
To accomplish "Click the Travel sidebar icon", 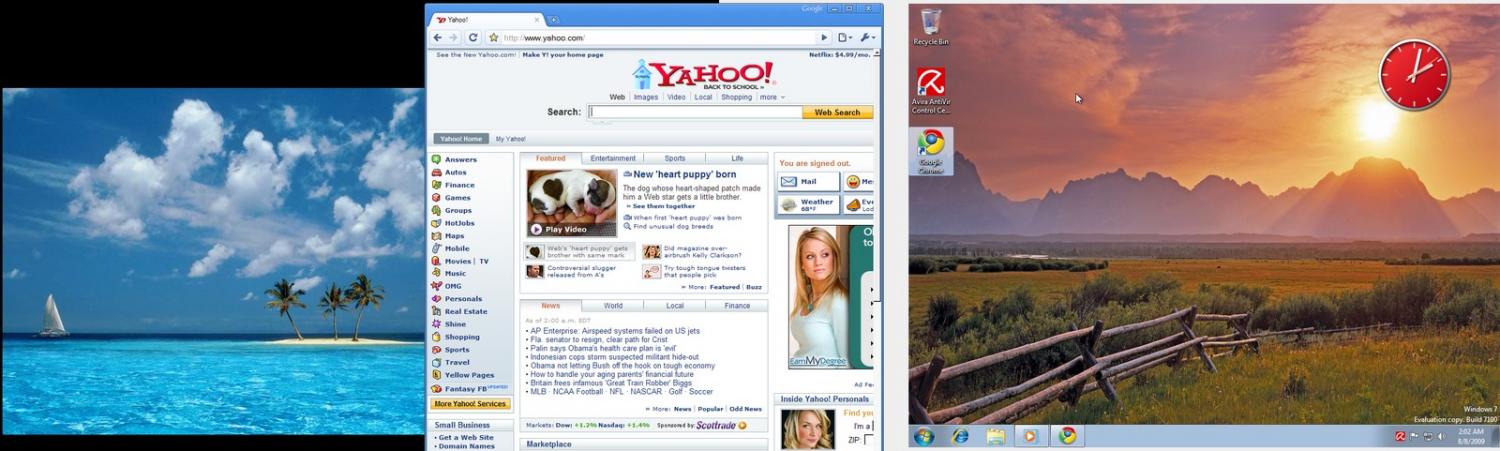I will tap(436, 362).
